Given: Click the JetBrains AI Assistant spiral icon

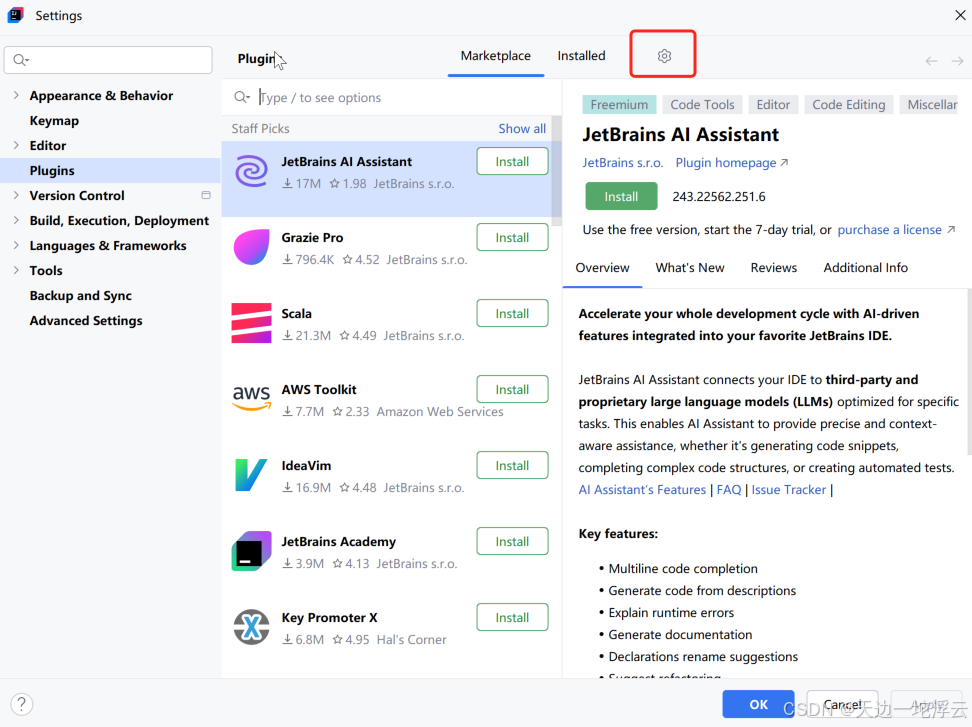Looking at the screenshot, I should pos(251,171).
